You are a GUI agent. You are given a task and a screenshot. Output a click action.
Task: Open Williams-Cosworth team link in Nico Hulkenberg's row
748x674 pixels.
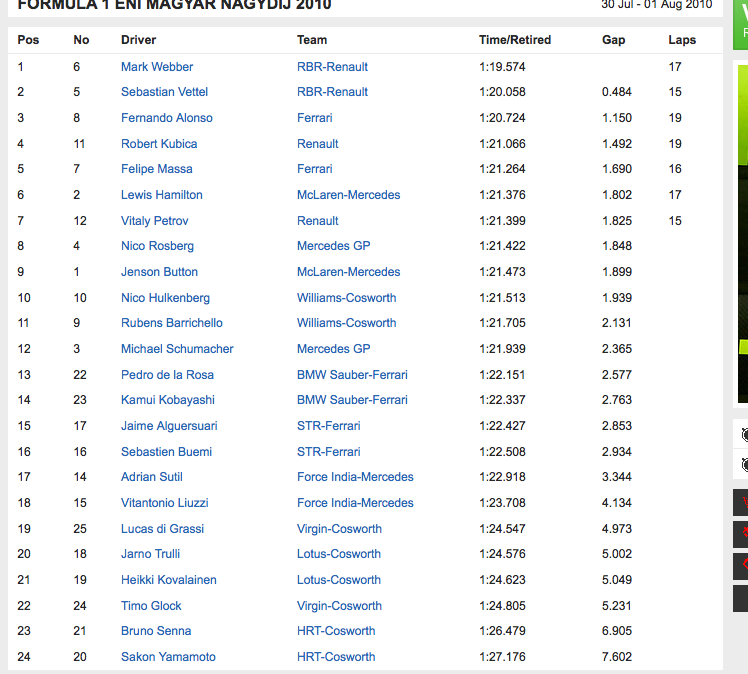pos(346,298)
